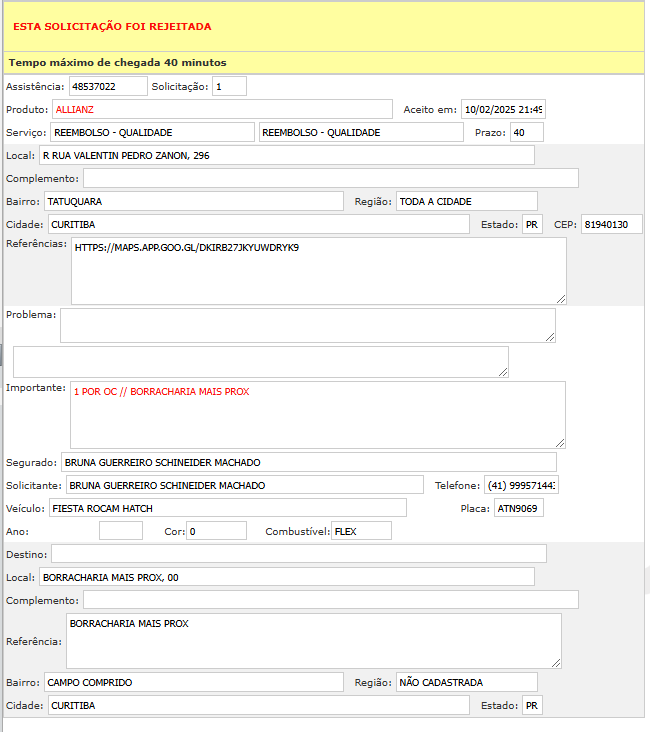Screen dimensions: 650x732
Task: Click the Referências text area with maps link
Action: tap(318, 270)
